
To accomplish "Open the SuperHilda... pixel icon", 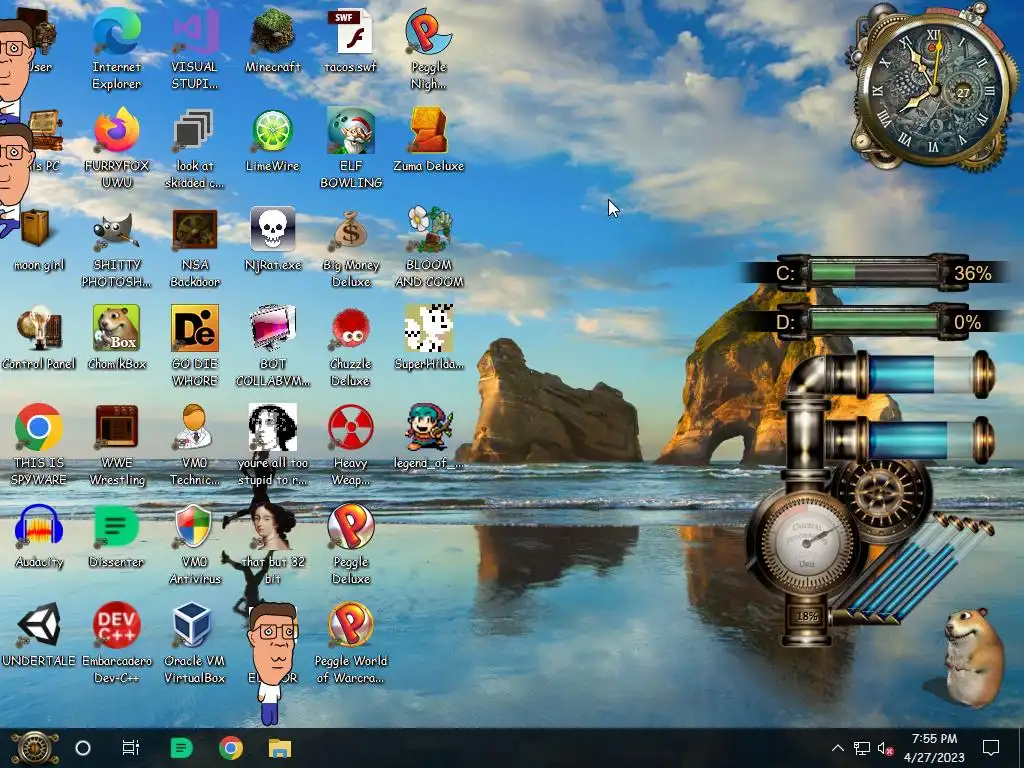I will click(x=428, y=328).
